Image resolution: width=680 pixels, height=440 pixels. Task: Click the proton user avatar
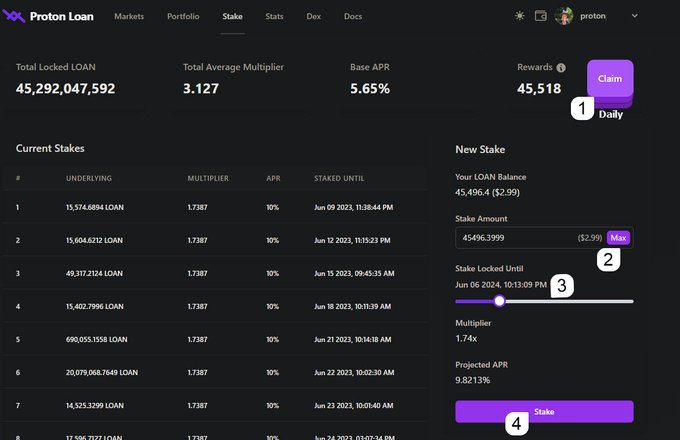click(x=564, y=16)
